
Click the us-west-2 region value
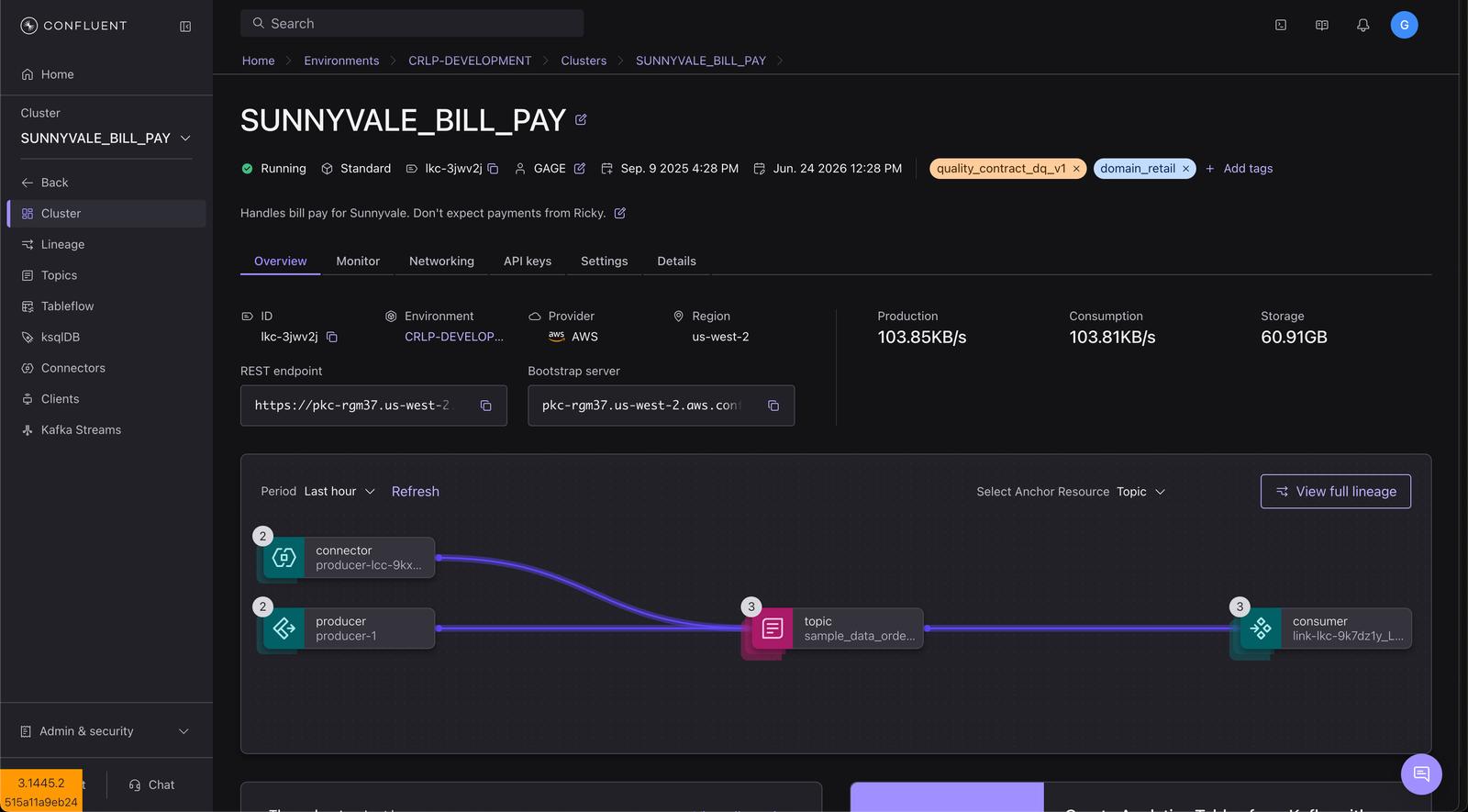[x=720, y=337]
